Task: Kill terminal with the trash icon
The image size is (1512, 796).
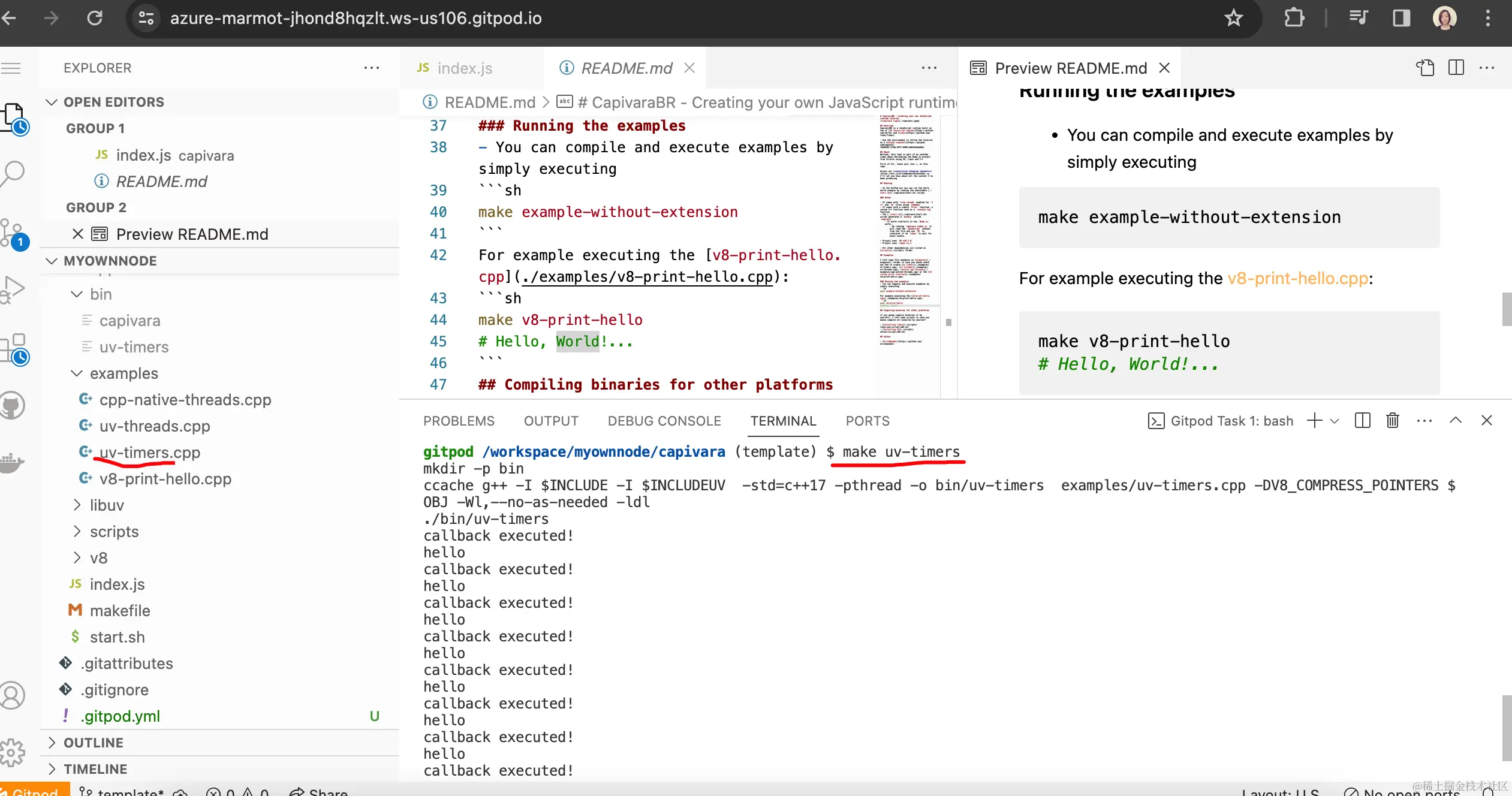Action: (x=1392, y=421)
